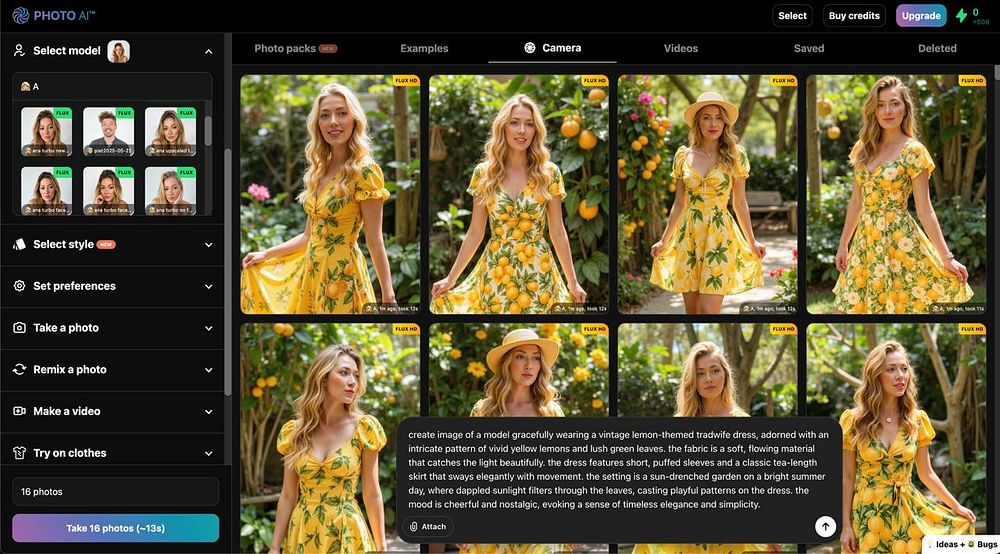
Task: Click the left sidebar scrollbar
Action: click(228, 272)
